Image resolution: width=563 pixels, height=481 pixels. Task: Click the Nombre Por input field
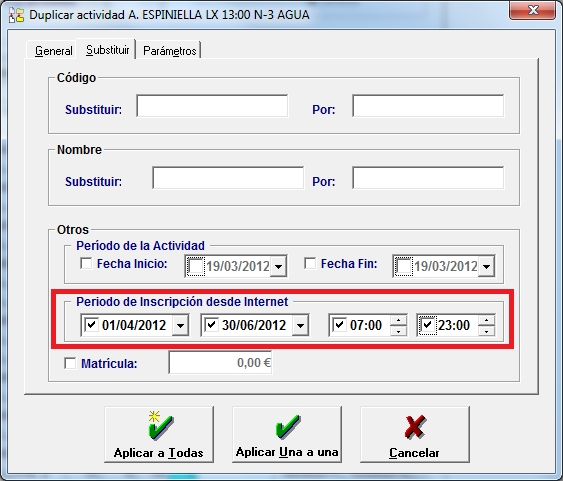point(428,178)
